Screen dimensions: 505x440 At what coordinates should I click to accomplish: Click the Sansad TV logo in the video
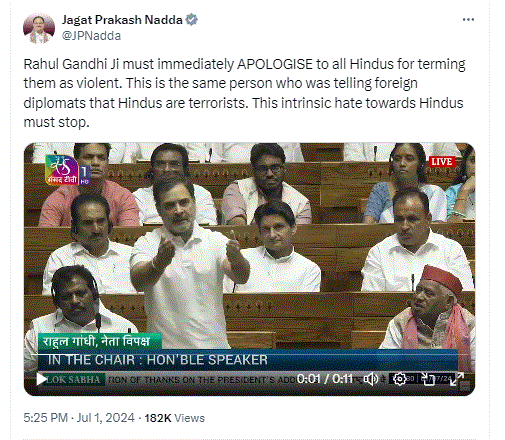point(68,170)
